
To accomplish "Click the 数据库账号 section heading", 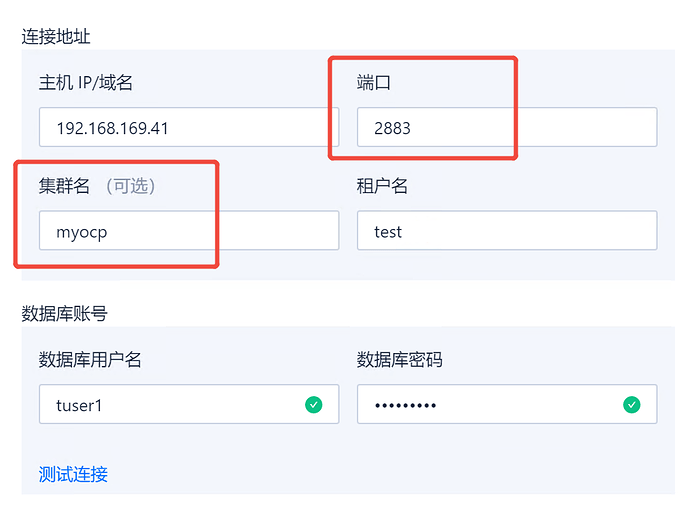I will point(64,313).
